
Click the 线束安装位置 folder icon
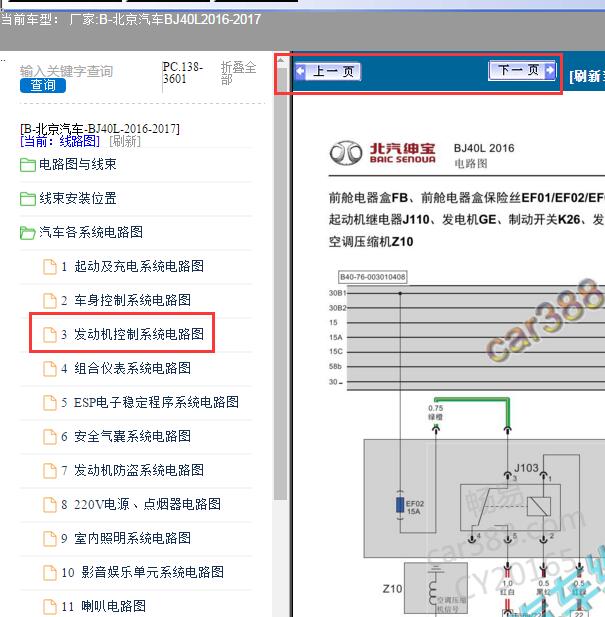tap(28, 199)
